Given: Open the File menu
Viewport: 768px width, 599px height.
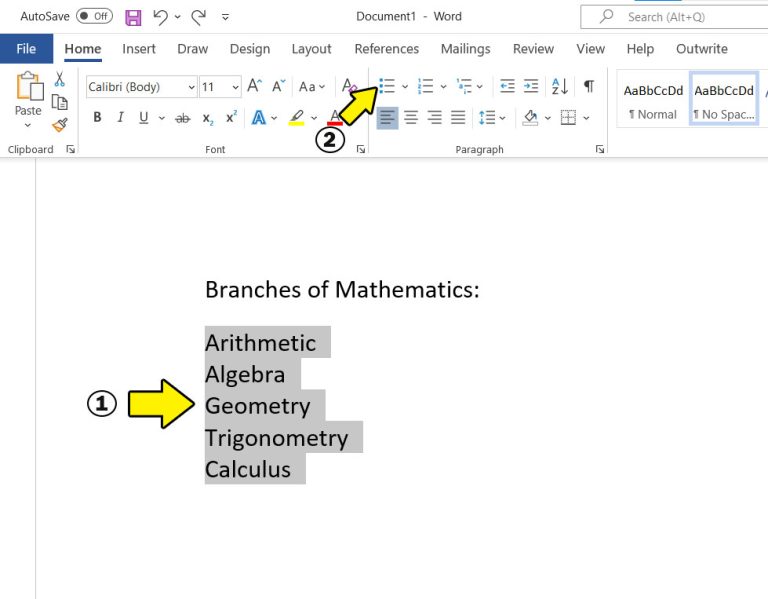Looking at the screenshot, I should coord(26,49).
